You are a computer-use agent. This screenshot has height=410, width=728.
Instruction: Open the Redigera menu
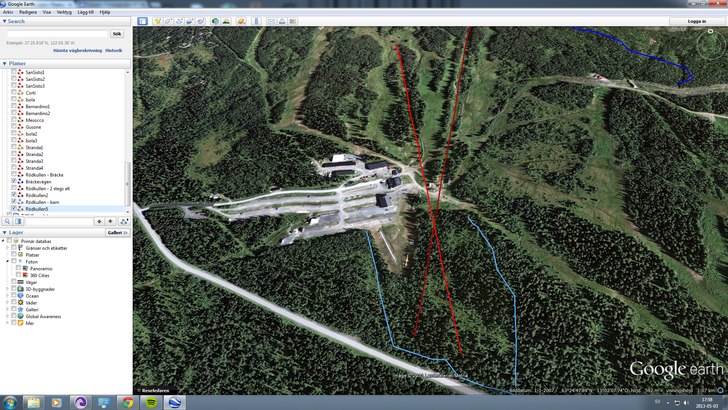[26, 11]
